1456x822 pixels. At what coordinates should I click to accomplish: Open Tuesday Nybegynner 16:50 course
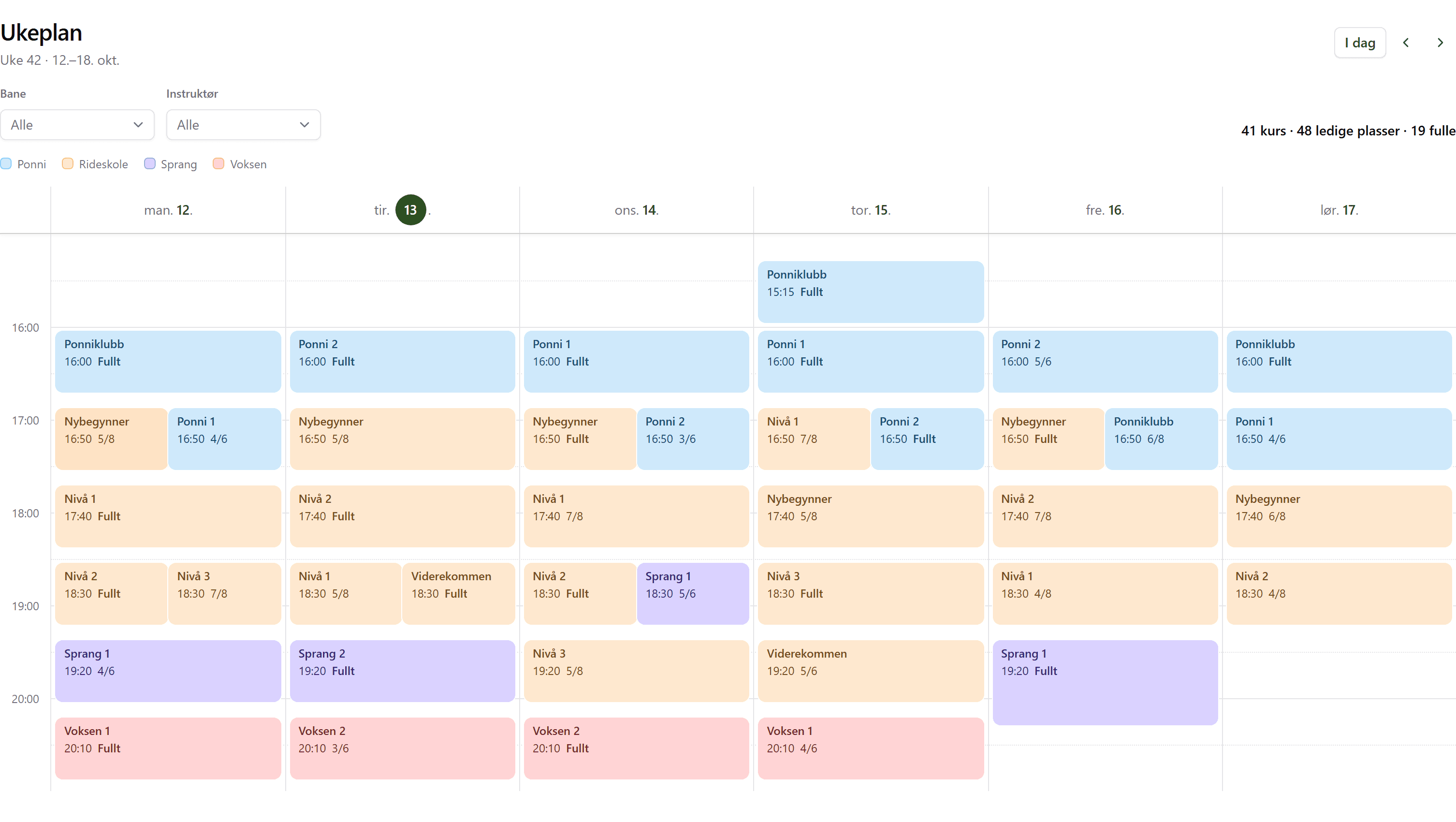click(x=403, y=439)
